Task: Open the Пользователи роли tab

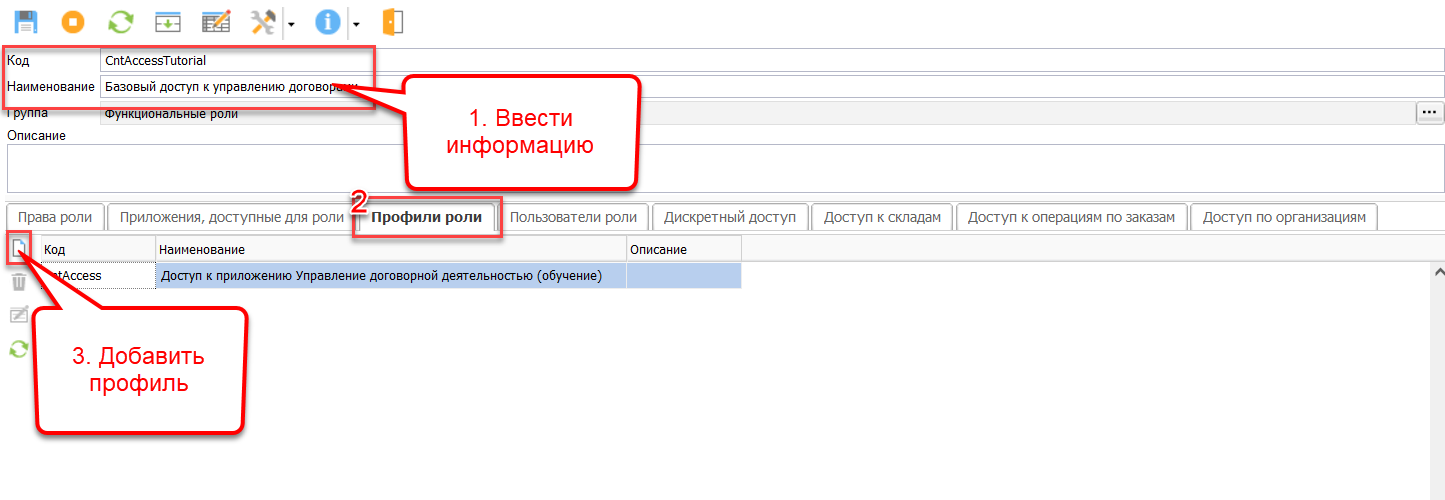Action: [x=573, y=217]
